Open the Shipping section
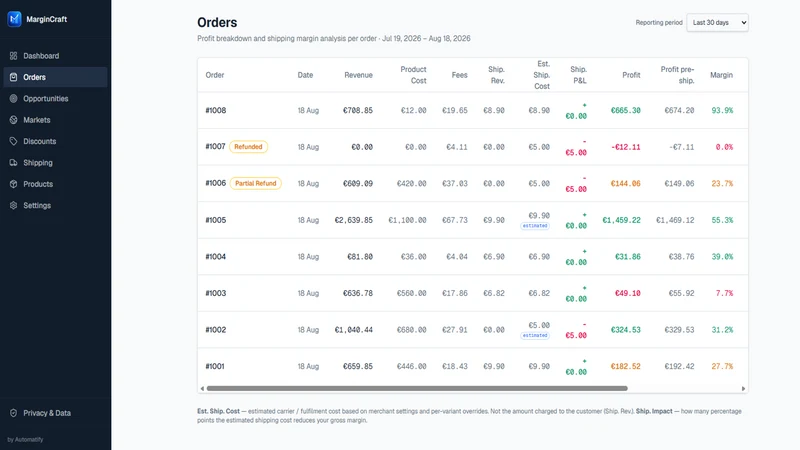This screenshot has height=450, width=800. [x=55, y=163]
